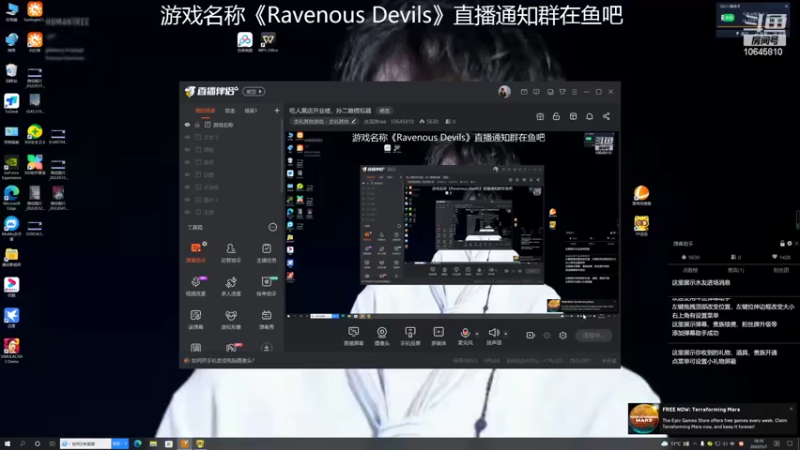Click the record video icon
The height and width of the screenshot is (450, 800).
(x=531, y=335)
